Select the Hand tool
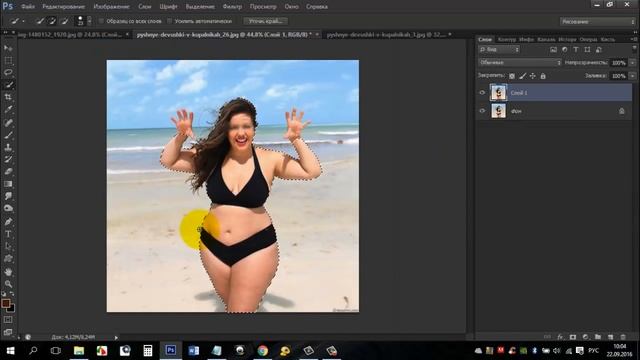 tap(8, 271)
